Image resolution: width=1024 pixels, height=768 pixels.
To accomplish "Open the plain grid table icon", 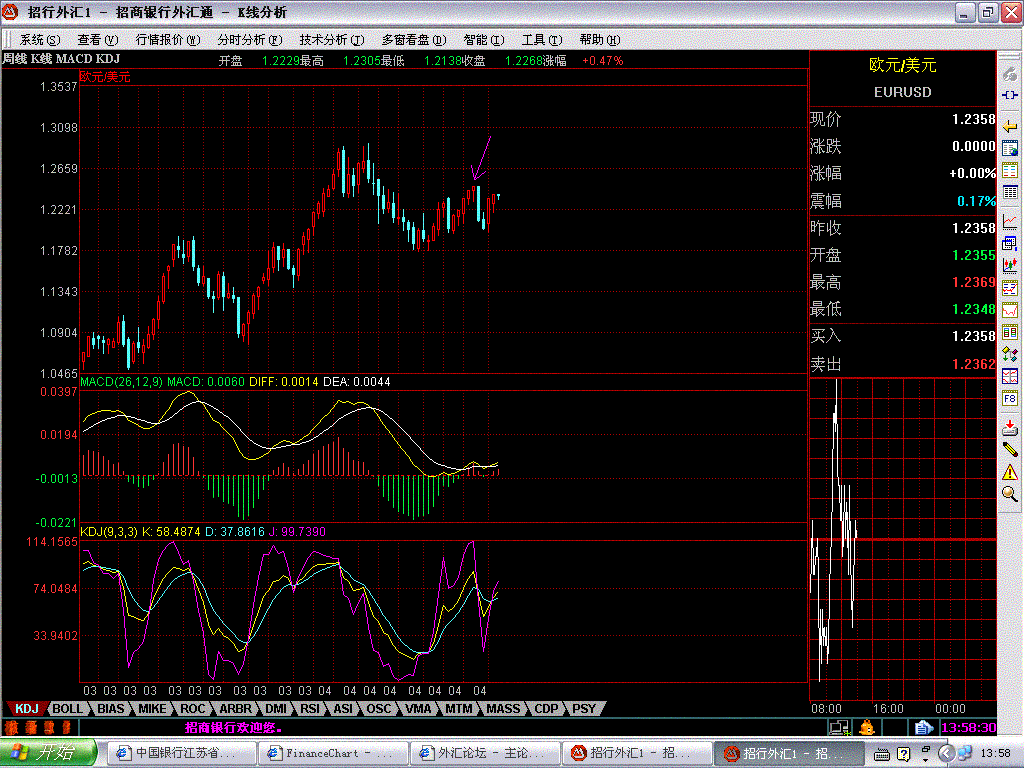I will pyautogui.click(x=1010, y=192).
